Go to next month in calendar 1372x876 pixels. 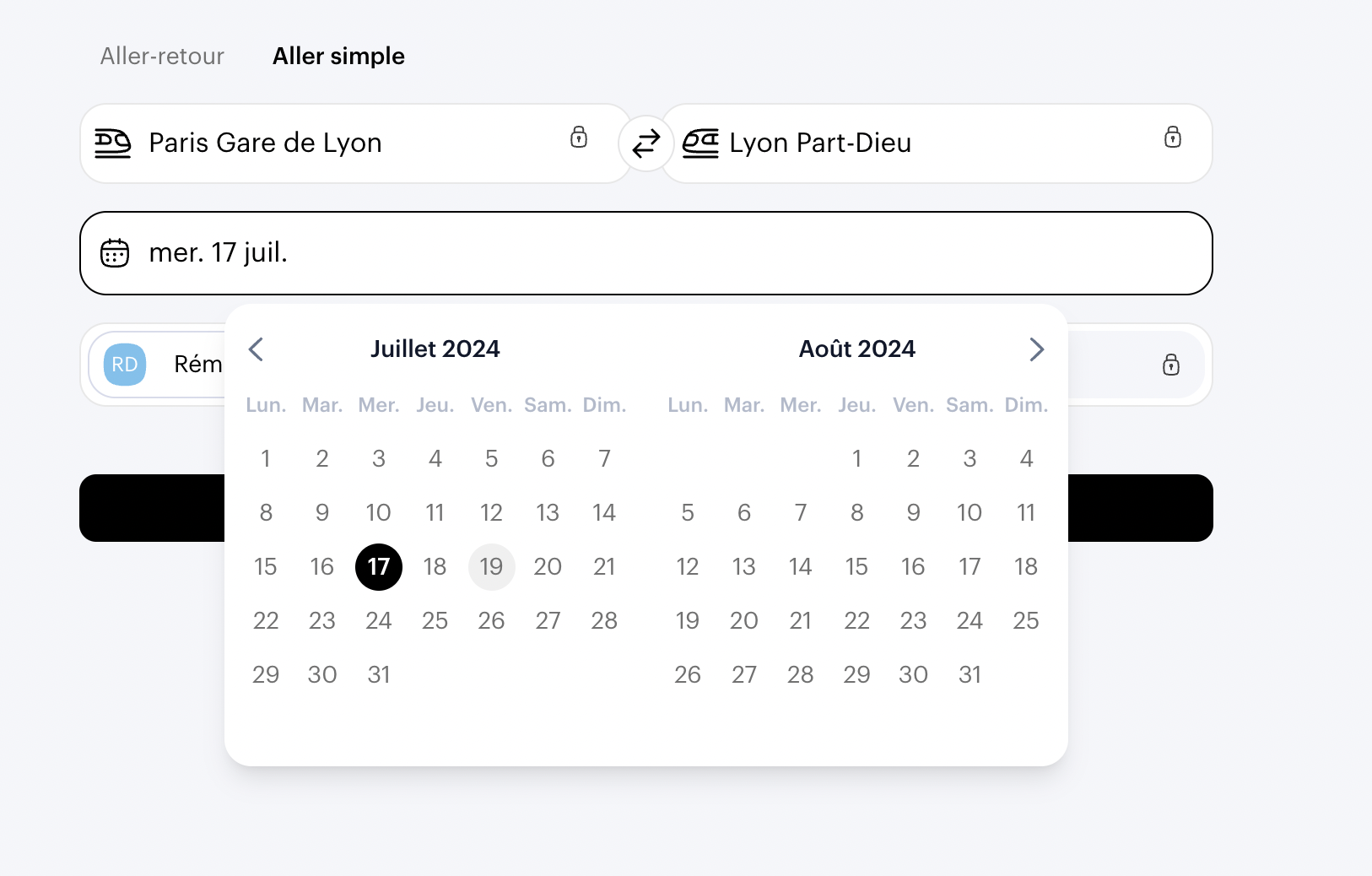(x=1037, y=349)
